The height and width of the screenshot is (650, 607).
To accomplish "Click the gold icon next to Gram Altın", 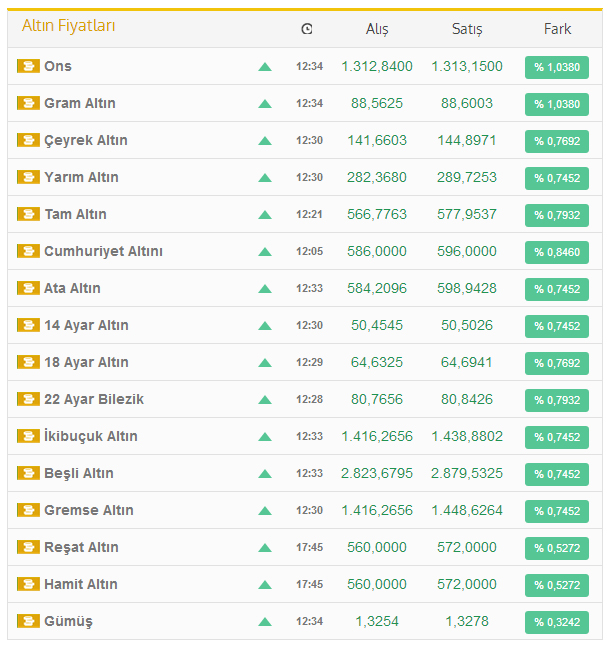I will pos(28,103).
